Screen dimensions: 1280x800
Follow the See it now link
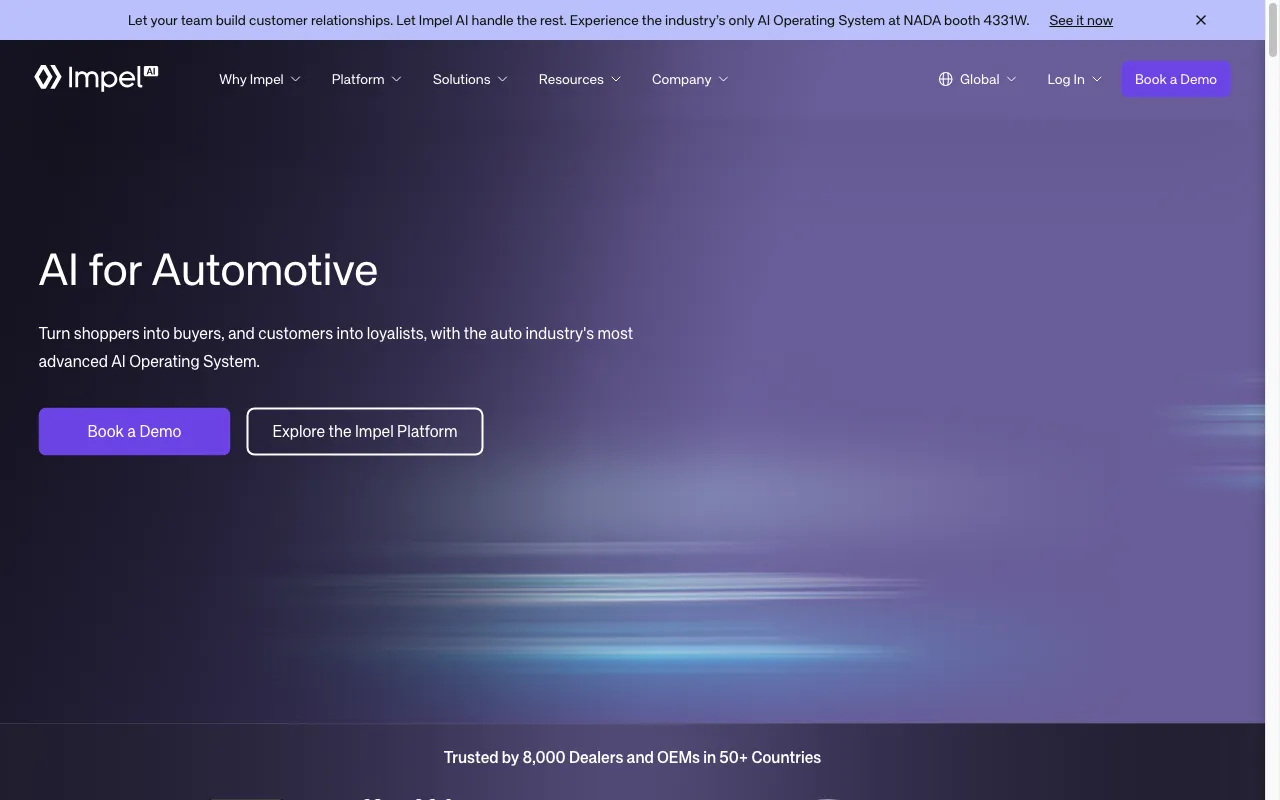pyautogui.click(x=1081, y=20)
